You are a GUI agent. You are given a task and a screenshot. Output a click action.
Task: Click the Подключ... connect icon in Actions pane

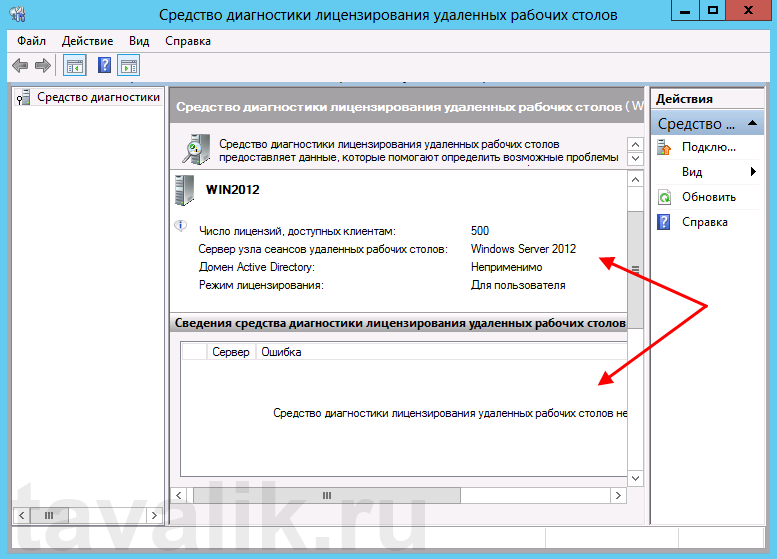[665, 148]
